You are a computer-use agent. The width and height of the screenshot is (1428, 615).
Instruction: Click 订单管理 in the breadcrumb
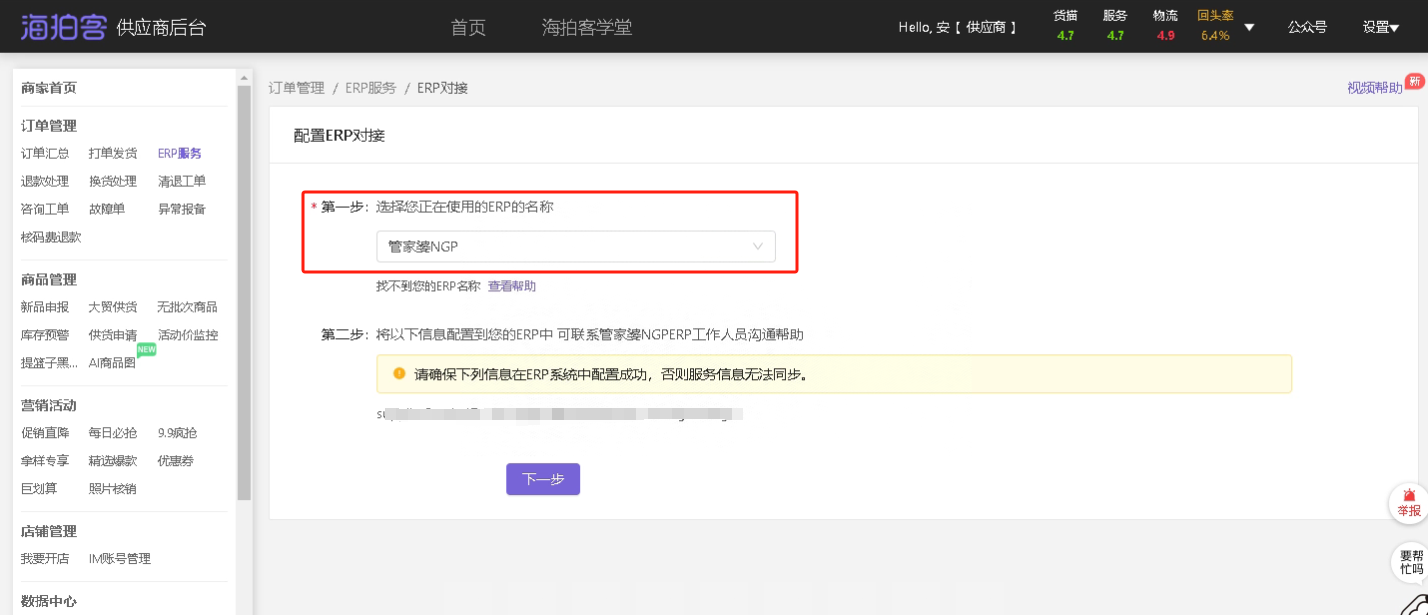296,88
